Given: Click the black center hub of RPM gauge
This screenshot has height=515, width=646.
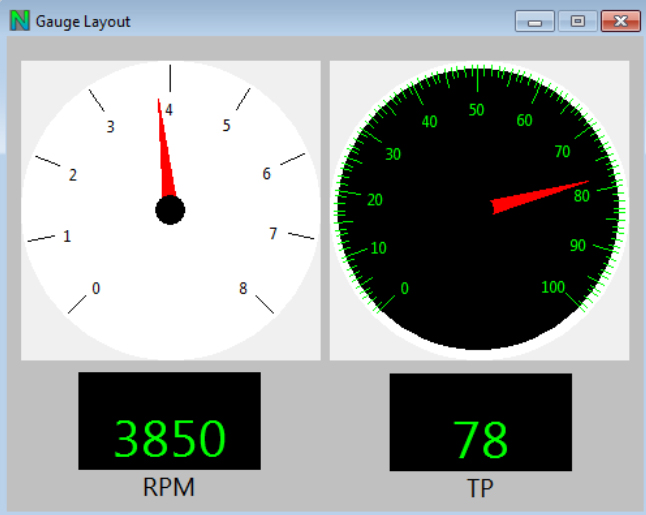Looking at the screenshot, I should (170, 210).
